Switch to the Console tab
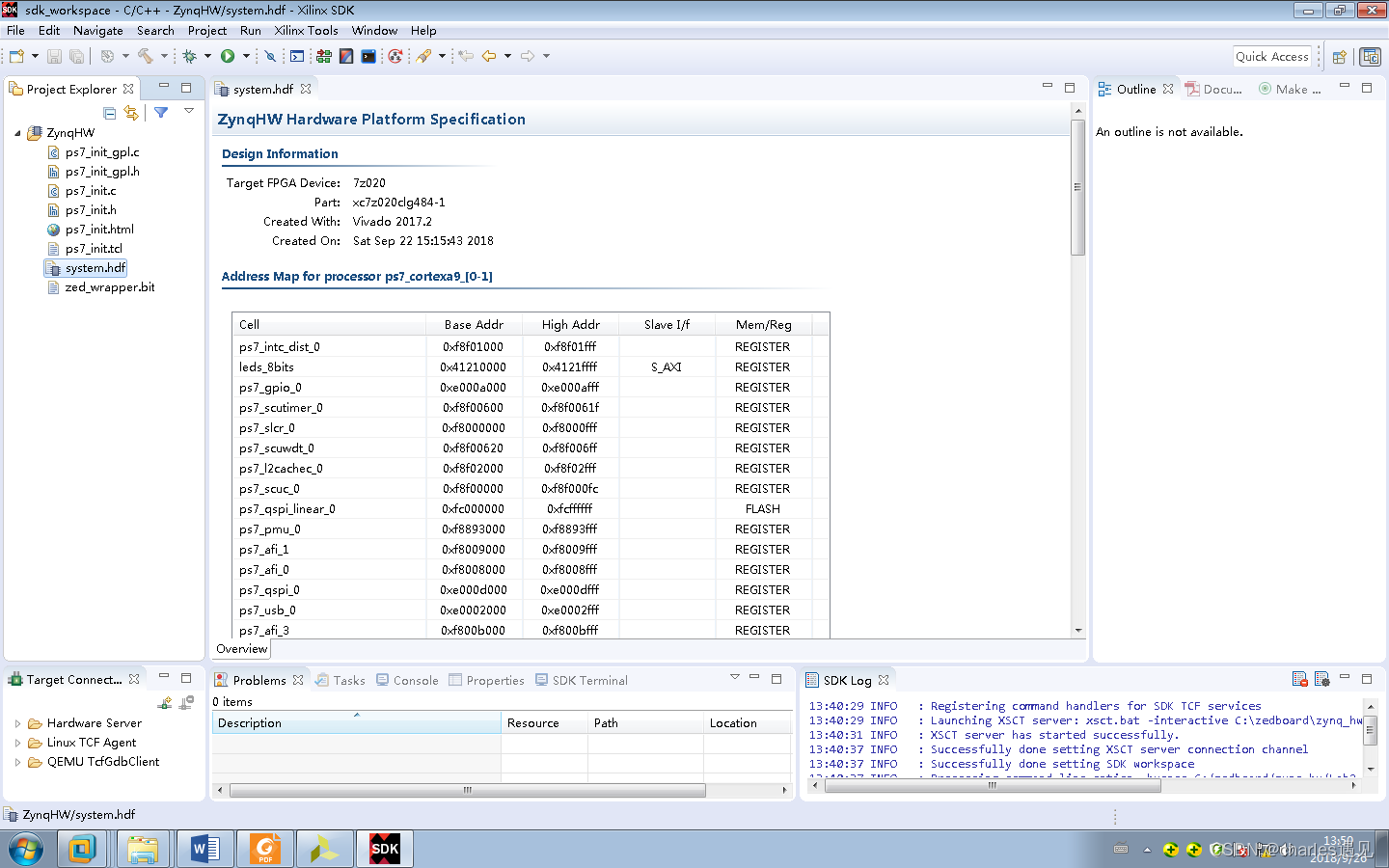The width and height of the screenshot is (1389, 868). point(407,680)
